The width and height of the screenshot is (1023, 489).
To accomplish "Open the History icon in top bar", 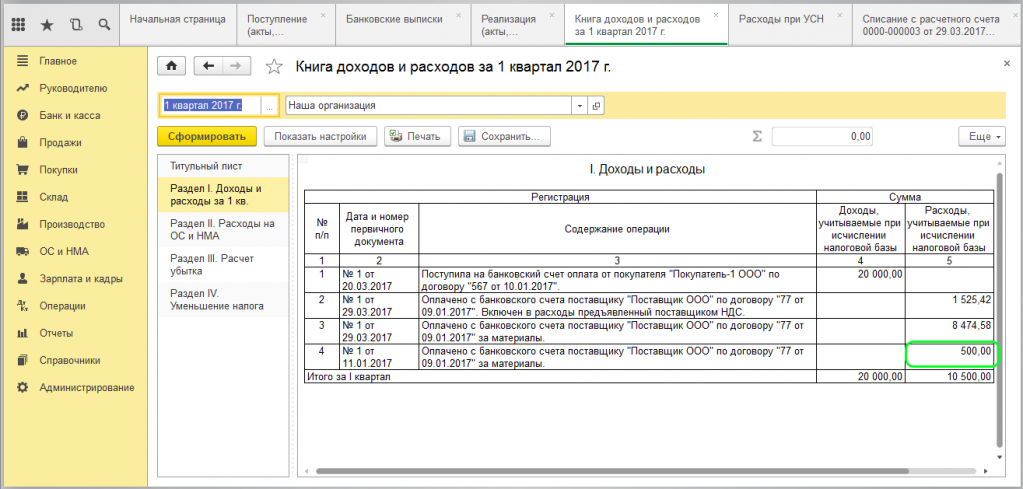I will (76, 24).
